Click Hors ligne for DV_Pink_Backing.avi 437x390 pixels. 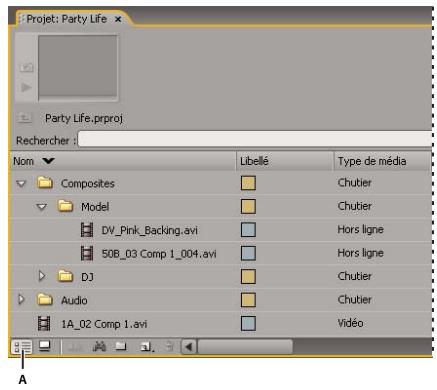360,230
